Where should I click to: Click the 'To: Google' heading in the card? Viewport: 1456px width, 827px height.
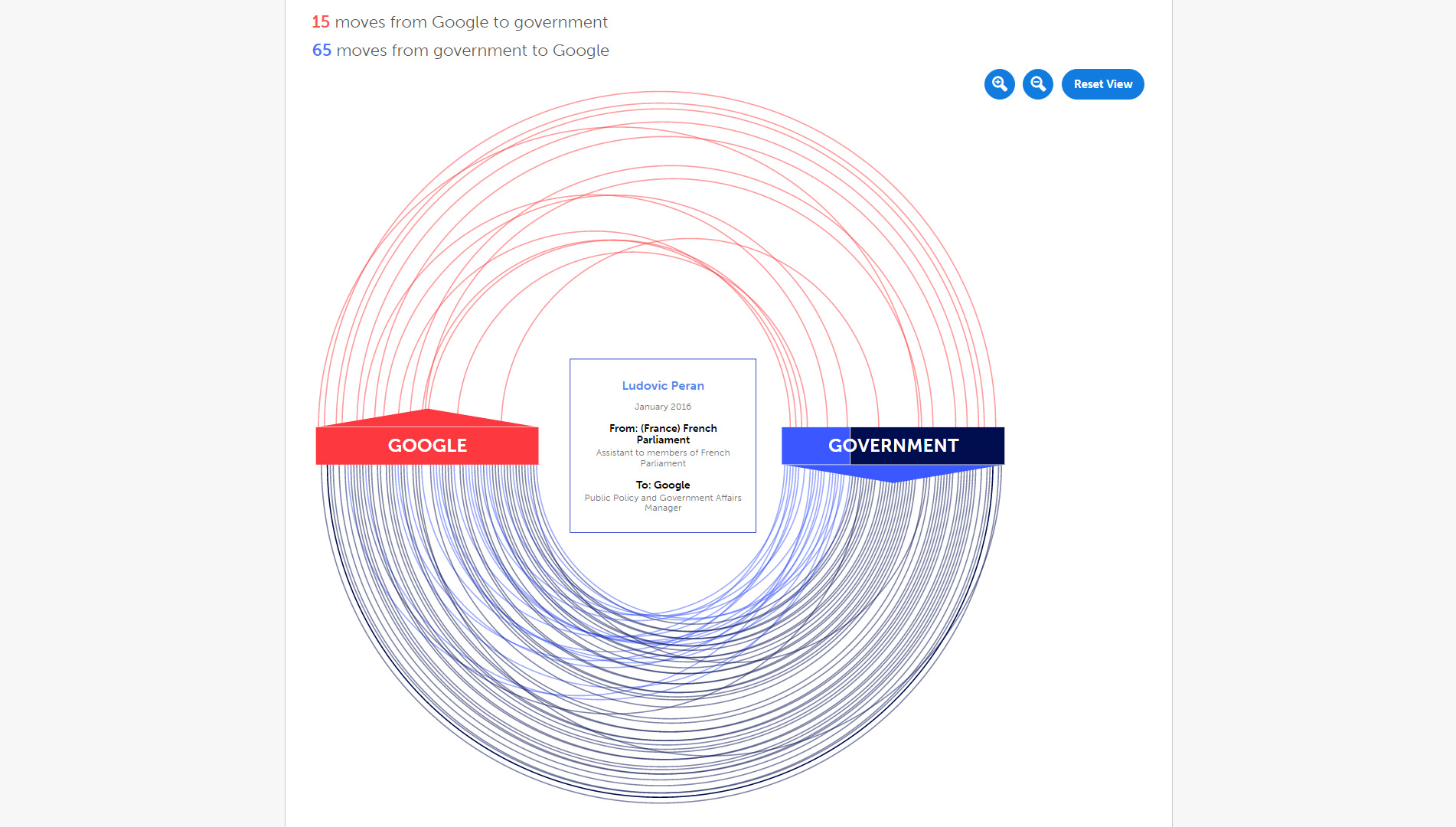[663, 485]
